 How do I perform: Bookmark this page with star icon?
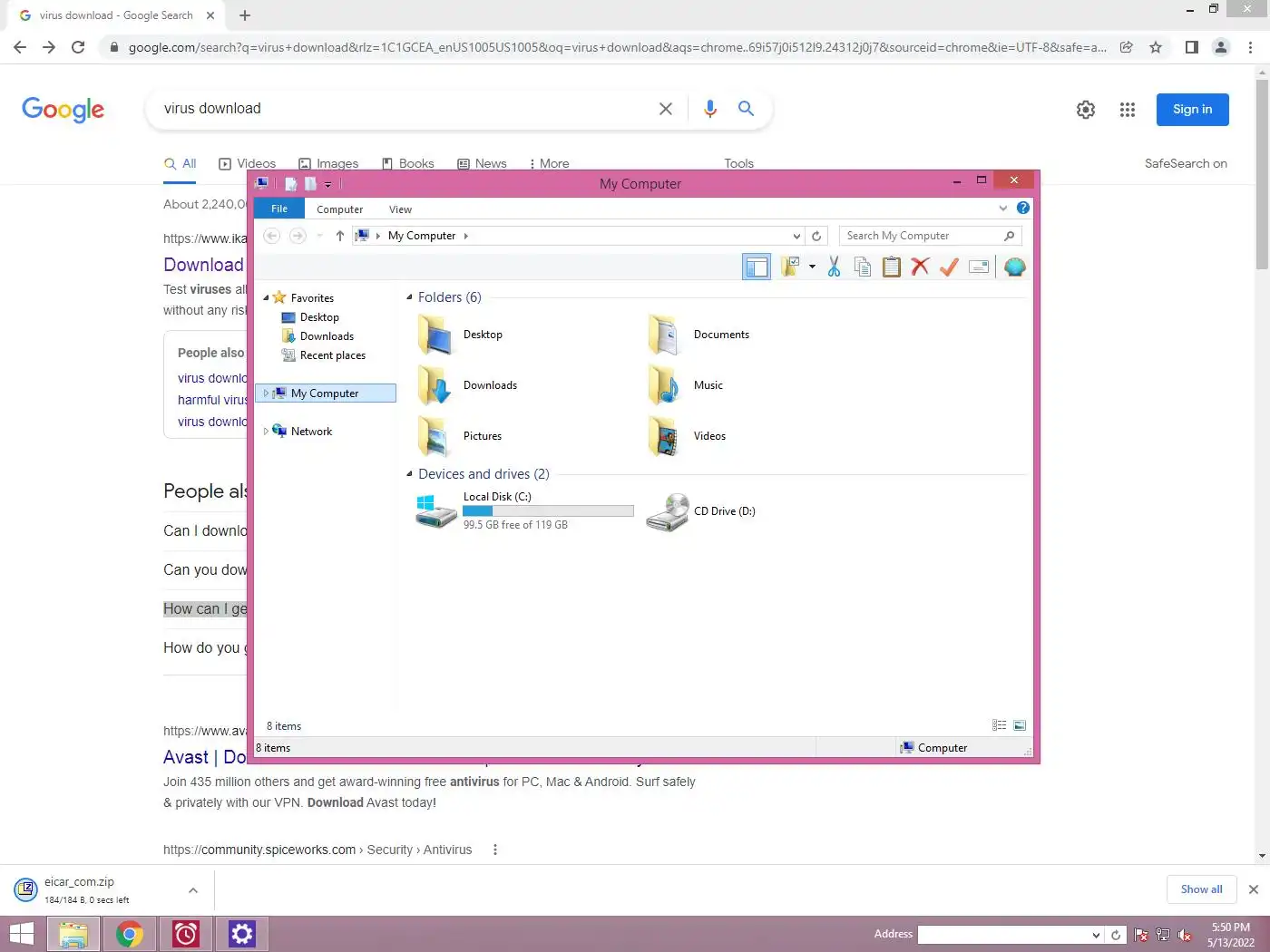[1156, 47]
